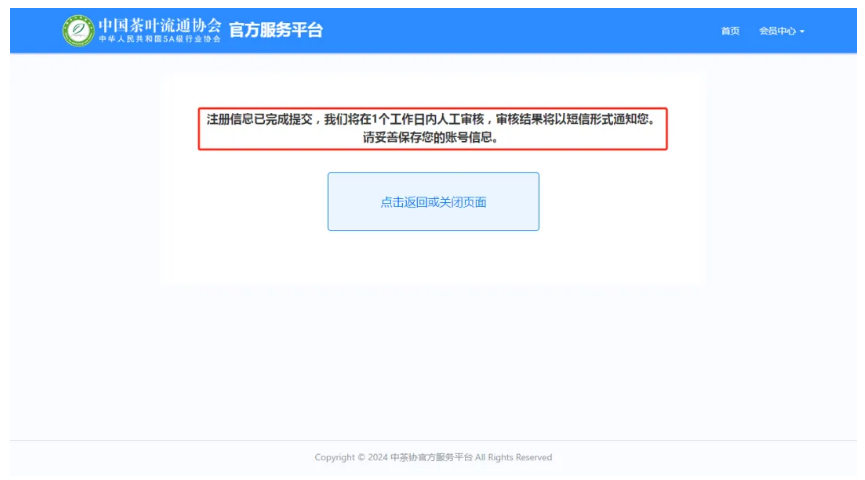This screenshot has width=865, height=480.
Task: Click the 中华人民共和国5A级行业协会 subtitle
Action: [159, 39]
